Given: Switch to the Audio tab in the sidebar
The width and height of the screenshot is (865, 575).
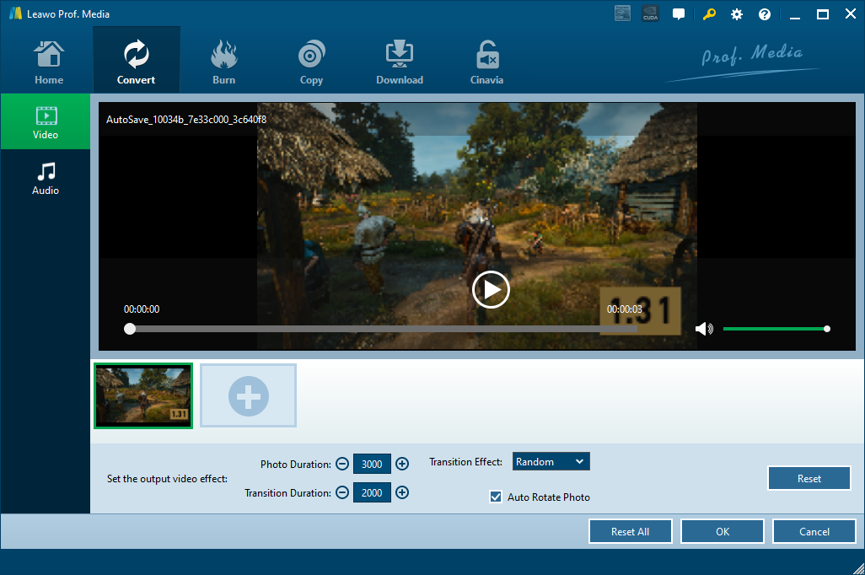Looking at the screenshot, I should (x=45, y=178).
